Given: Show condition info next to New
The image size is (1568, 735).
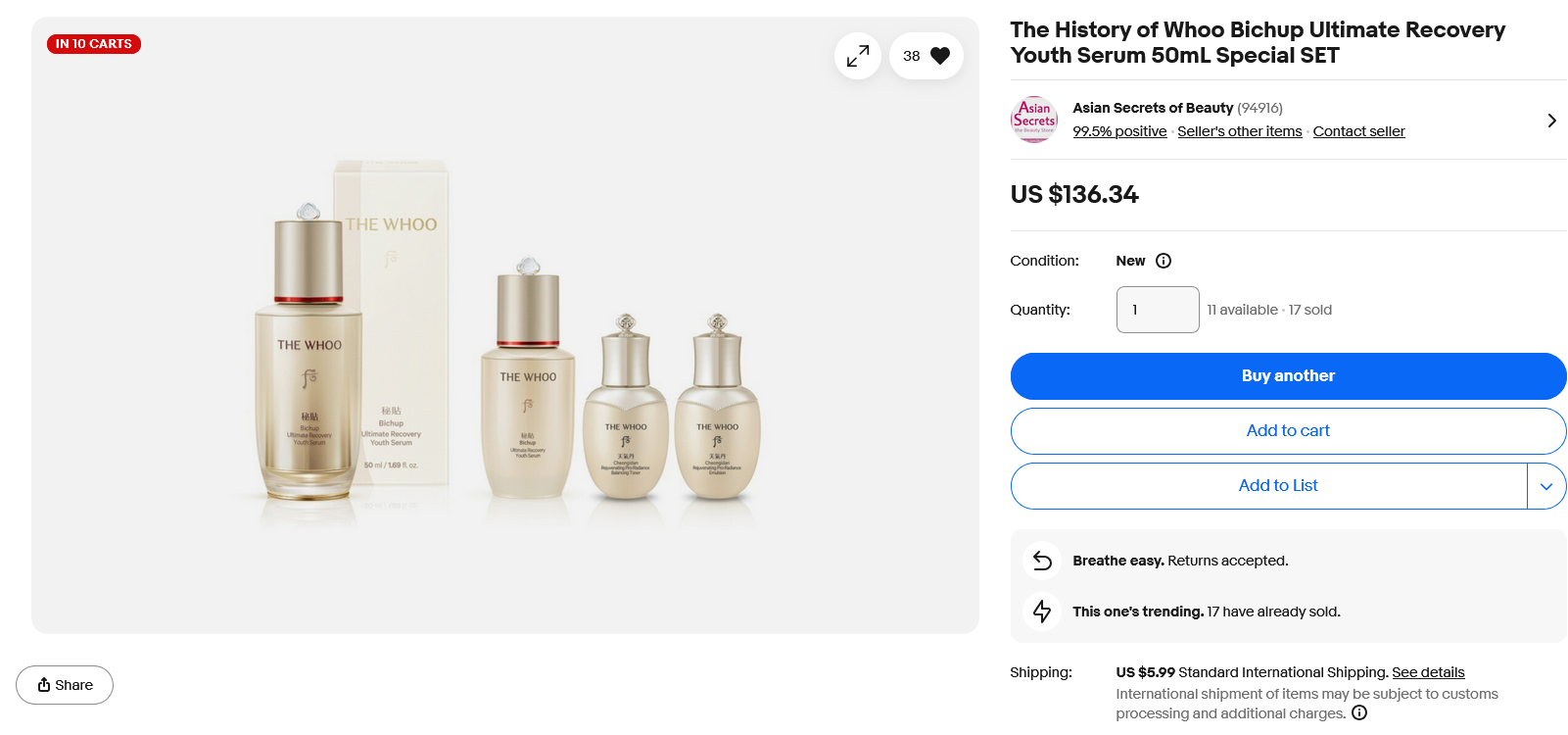Looking at the screenshot, I should (x=1164, y=261).
